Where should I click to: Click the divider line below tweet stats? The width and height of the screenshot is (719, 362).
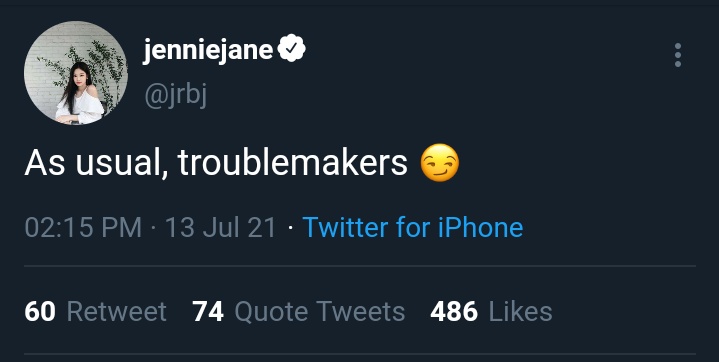pos(360,354)
